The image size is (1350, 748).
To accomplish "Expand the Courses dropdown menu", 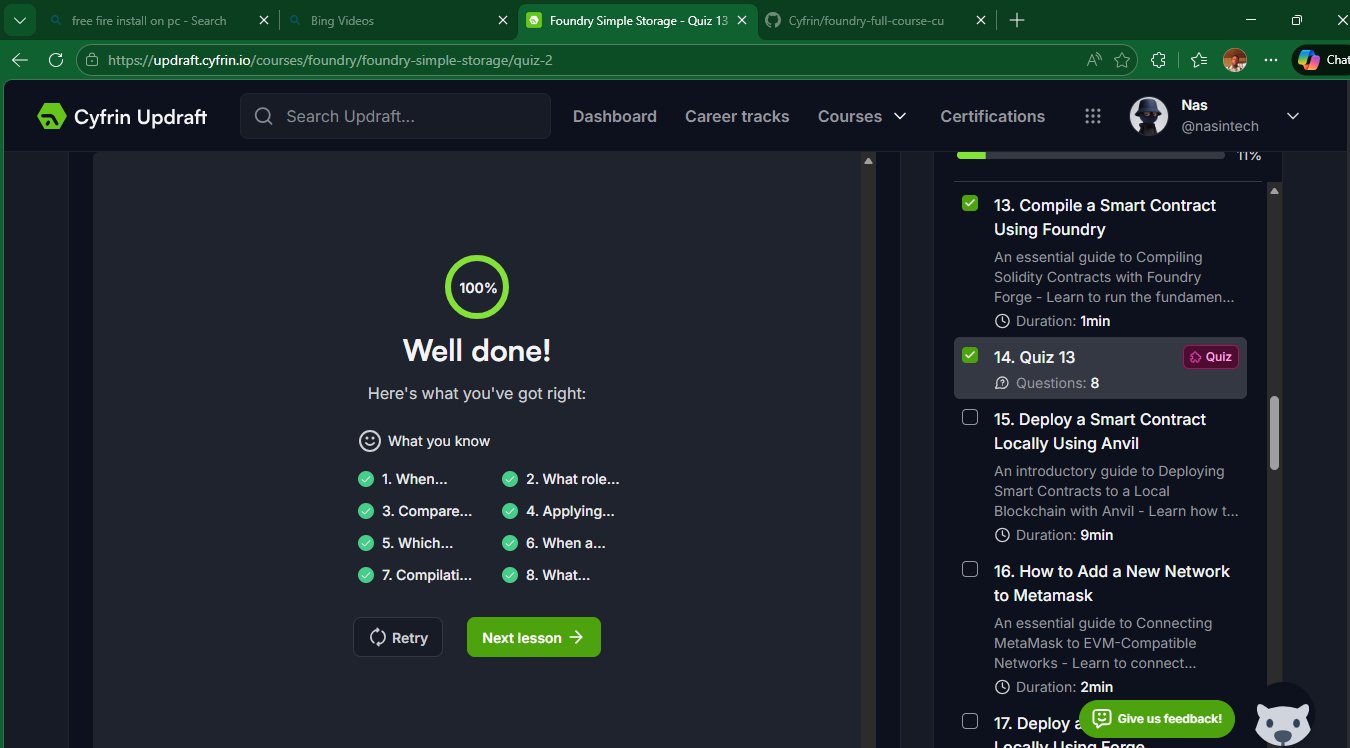I will click(x=862, y=117).
